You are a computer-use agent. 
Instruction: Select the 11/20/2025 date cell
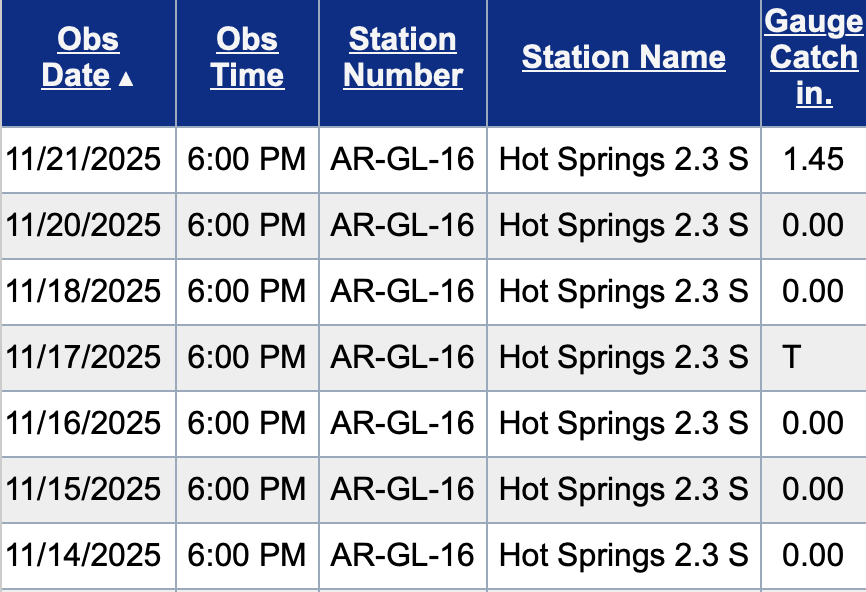pos(84,225)
